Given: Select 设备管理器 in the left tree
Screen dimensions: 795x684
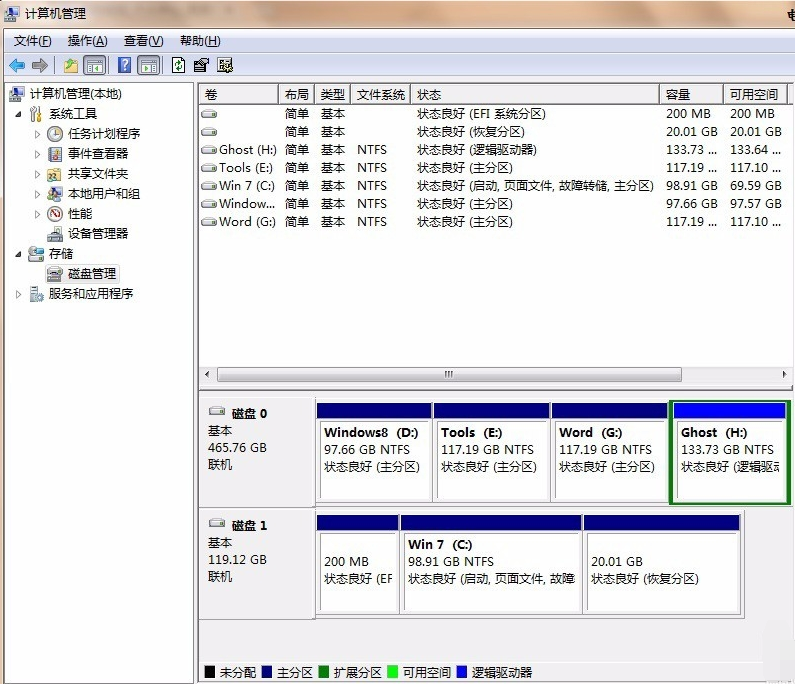Looking at the screenshot, I should (97, 233).
